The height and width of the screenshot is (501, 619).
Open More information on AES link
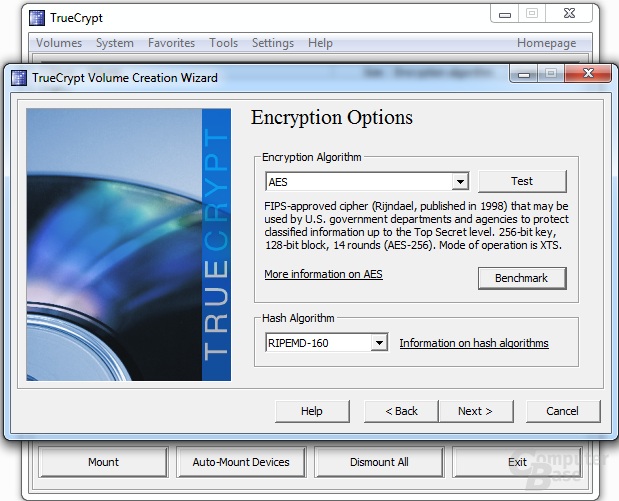tap(323, 274)
